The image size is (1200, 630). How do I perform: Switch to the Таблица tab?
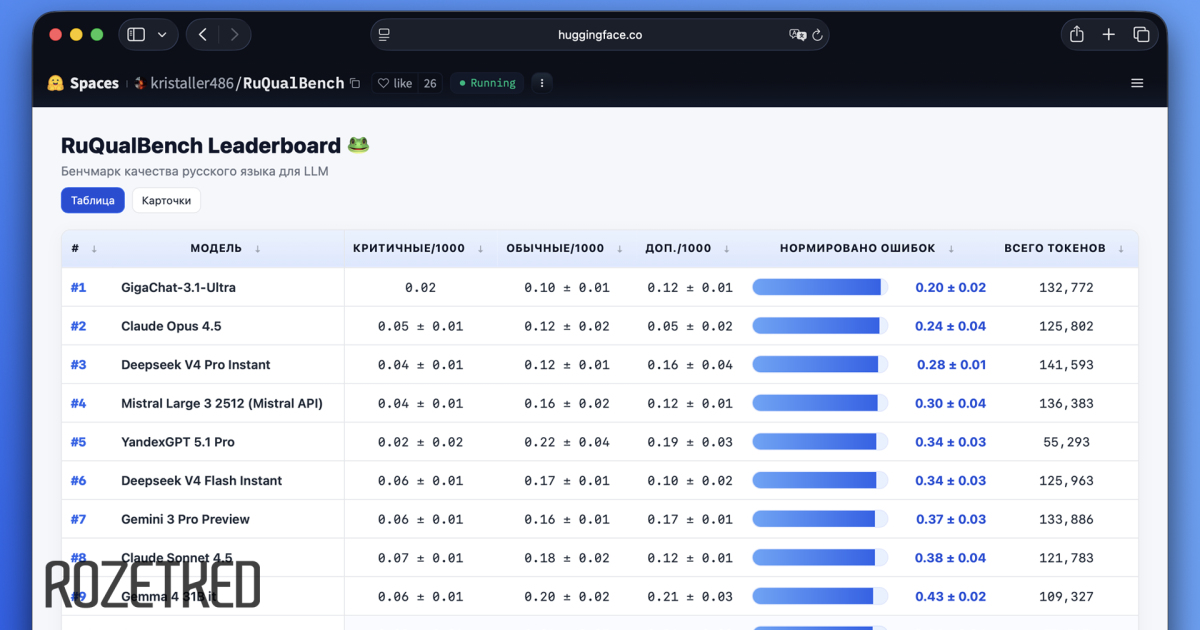pyautogui.click(x=93, y=200)
